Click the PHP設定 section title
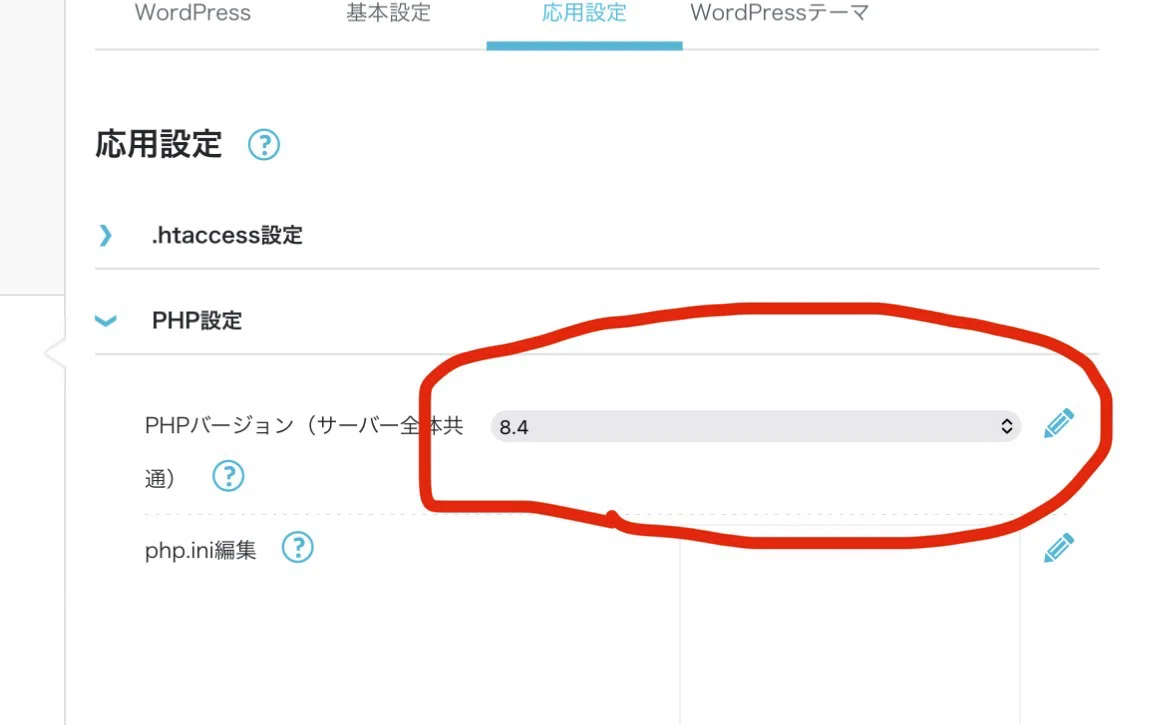 [197, 321]
